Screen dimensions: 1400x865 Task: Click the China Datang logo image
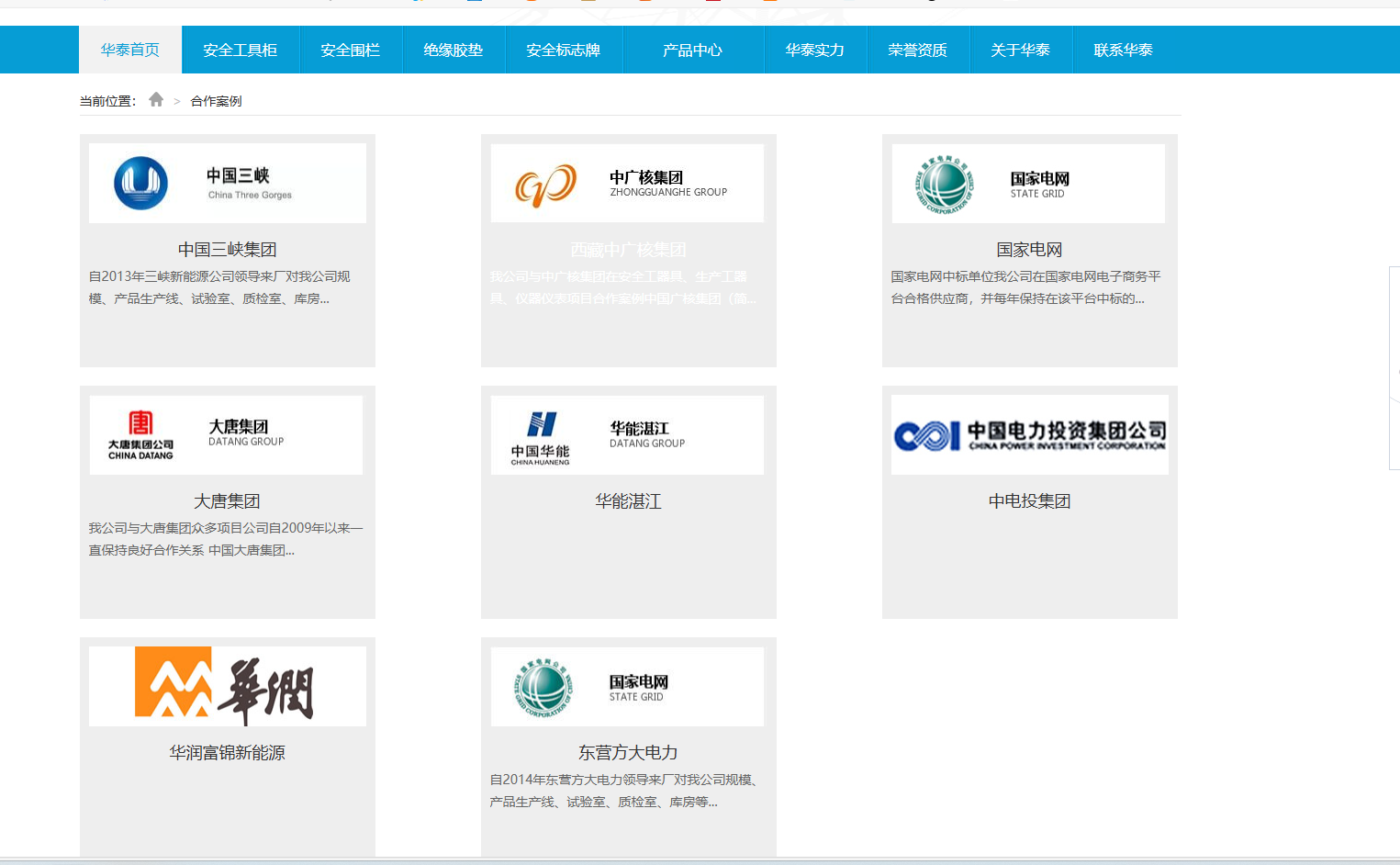pyautogui.click(x=227, y=435)
